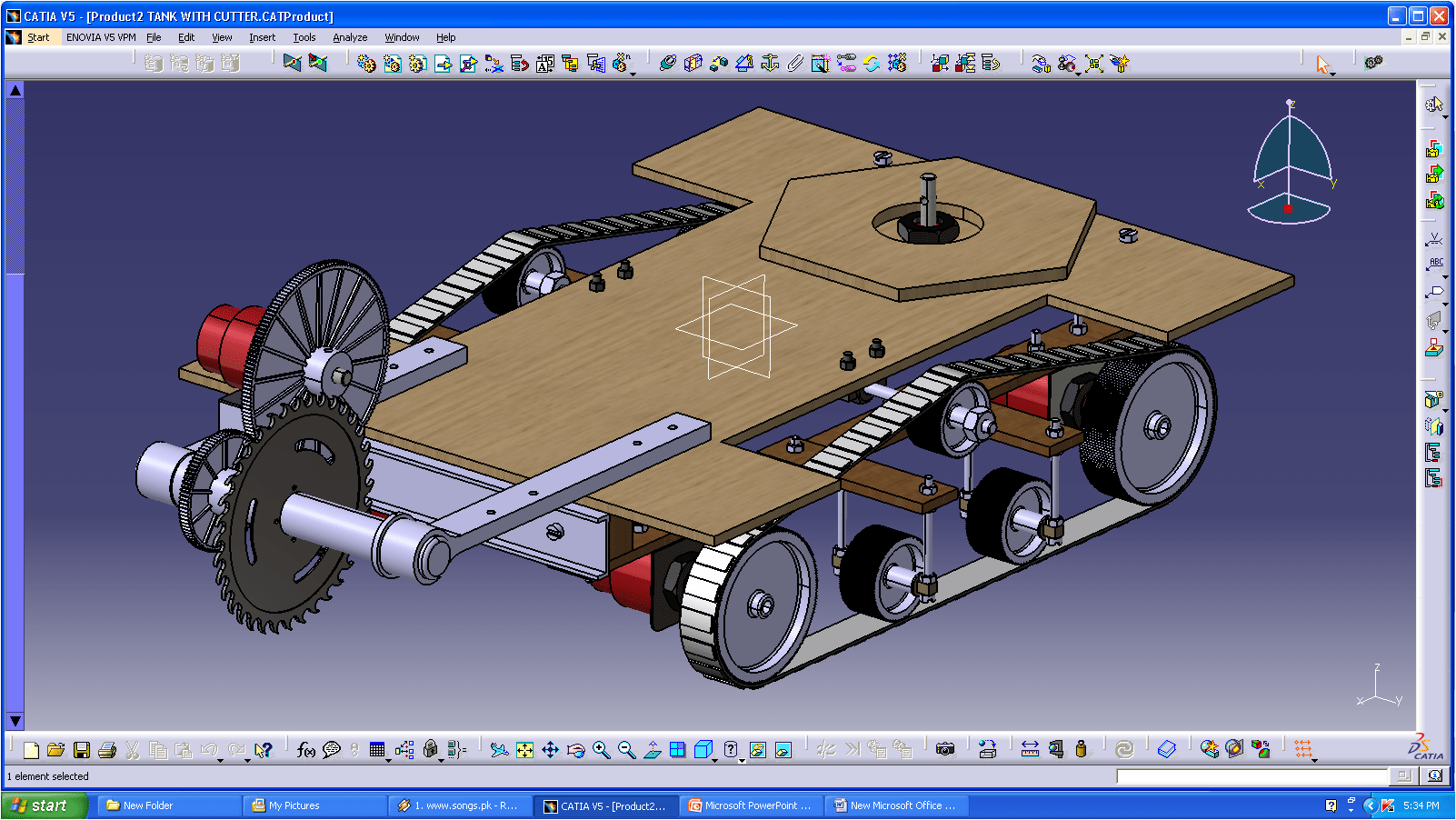Screen dimensions: 1456x820
Task: Select the Measure Inertia weight icon
Action: point(1082,748)
